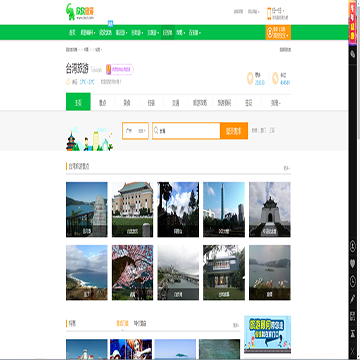Viewport: 360px width, 360px height.
Task: Click the heart favorites icon in right sidebar
Action: (x=353, y=264)
